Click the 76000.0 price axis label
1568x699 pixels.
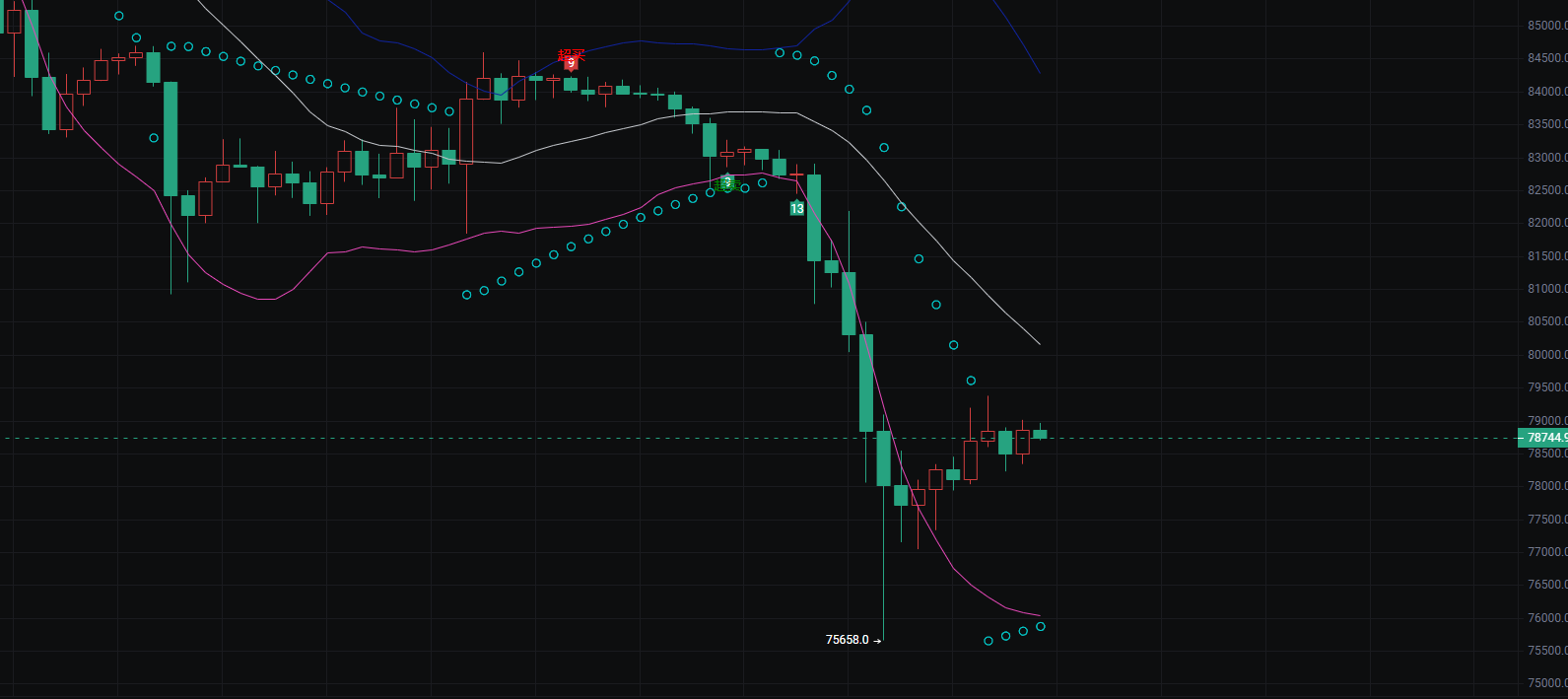click(x=1547, y=618)
